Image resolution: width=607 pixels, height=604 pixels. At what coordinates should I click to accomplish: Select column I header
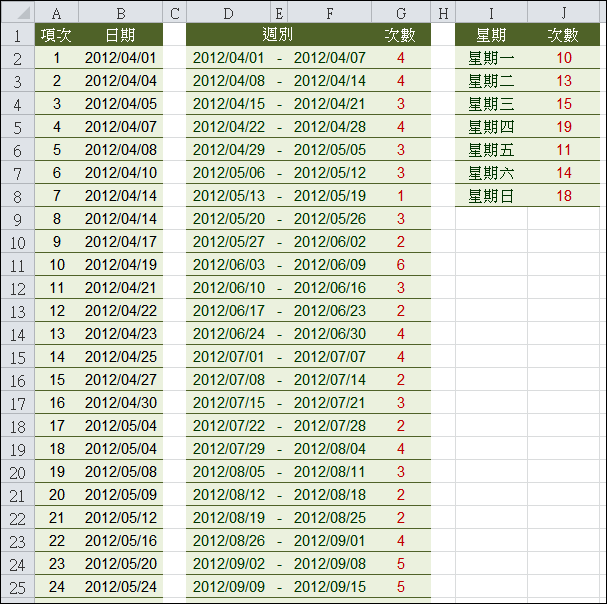click(491, 14)
